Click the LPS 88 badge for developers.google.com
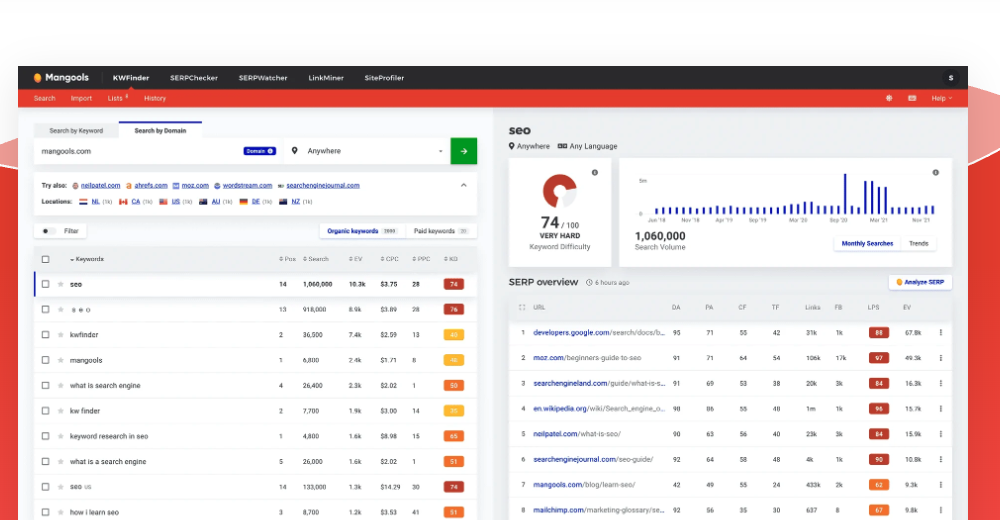This screenshot has width=1000, height=520. [878, 332]
